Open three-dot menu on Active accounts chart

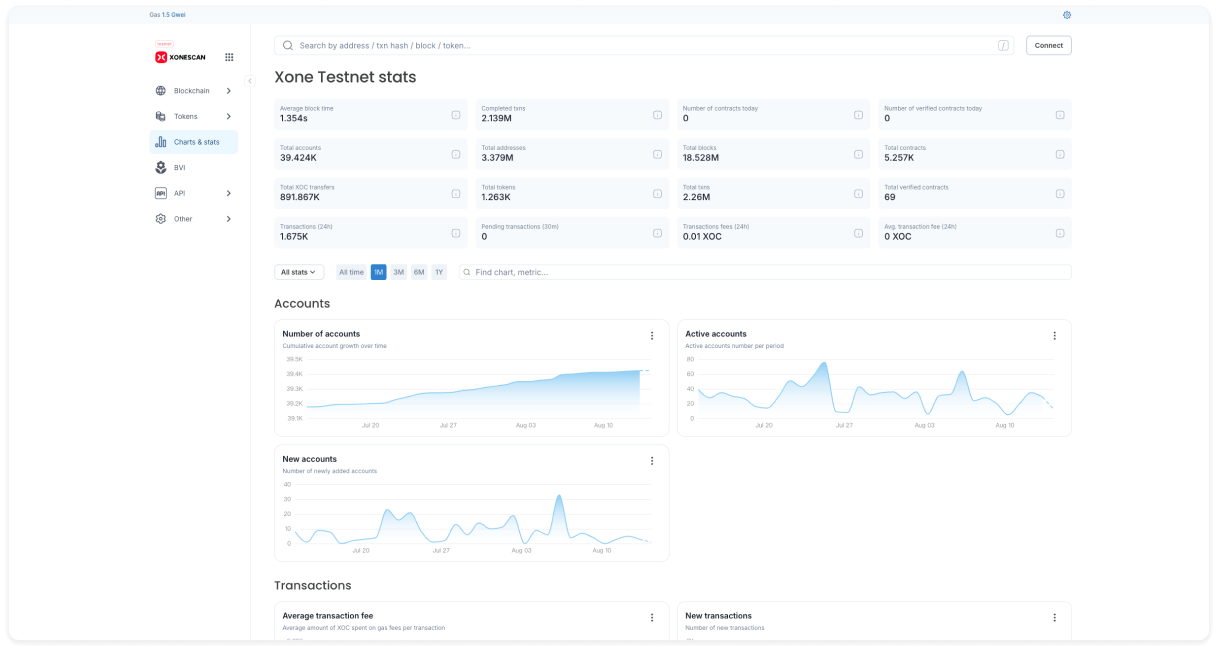[x=1054, y=336]
